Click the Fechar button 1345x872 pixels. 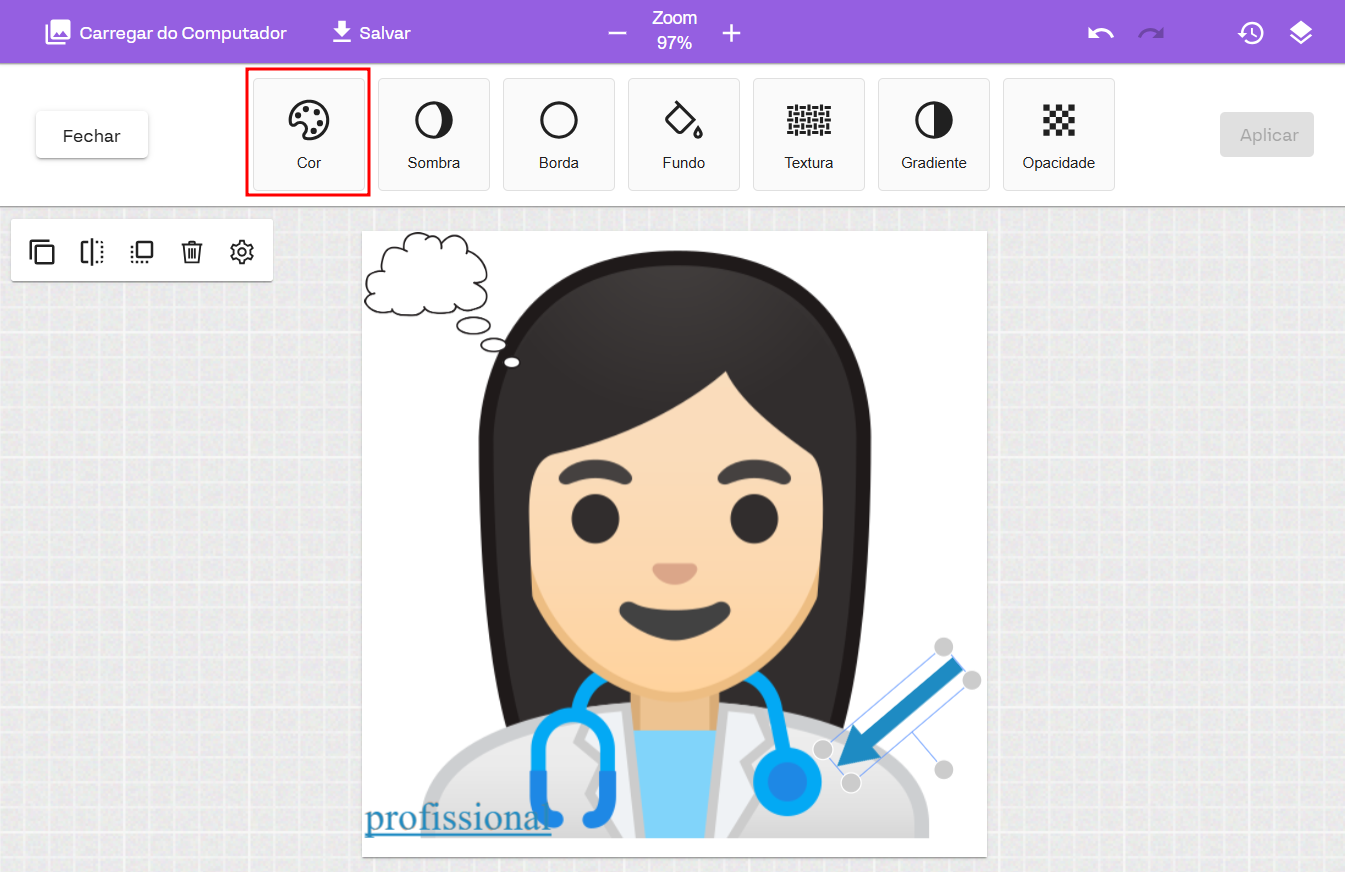[x=92, y=135]
